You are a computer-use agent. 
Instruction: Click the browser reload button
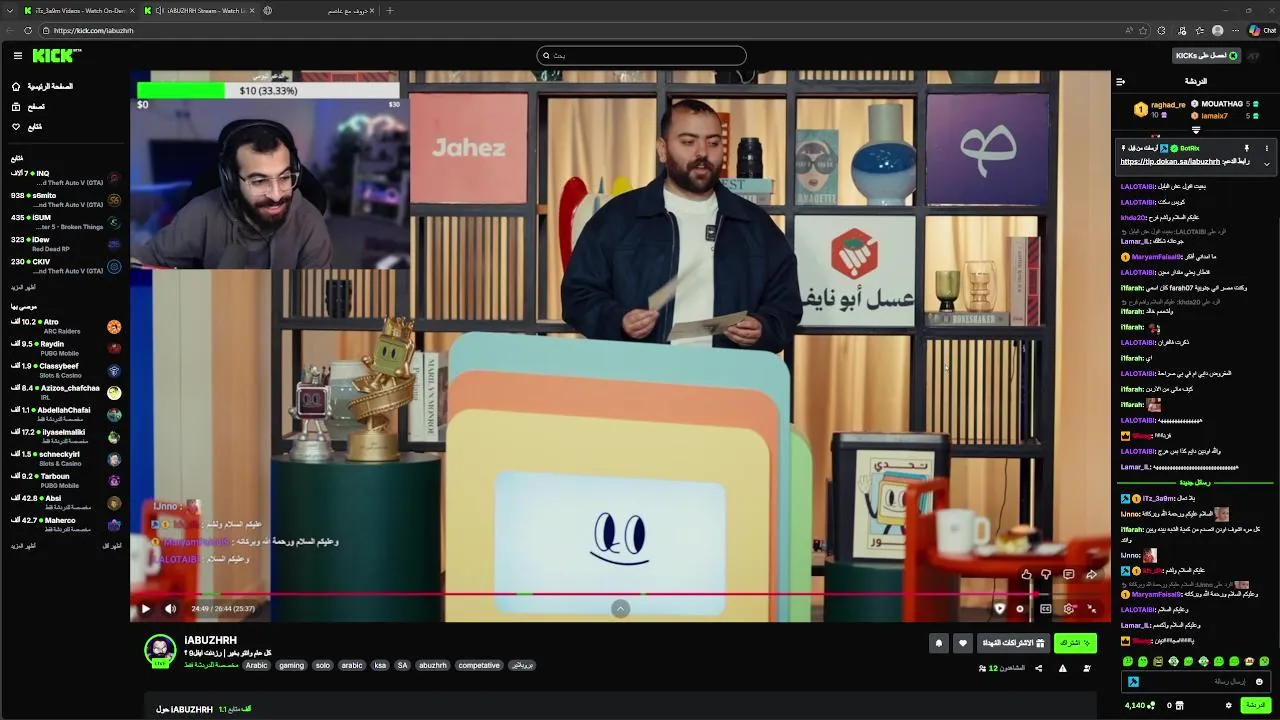(27, 31)
